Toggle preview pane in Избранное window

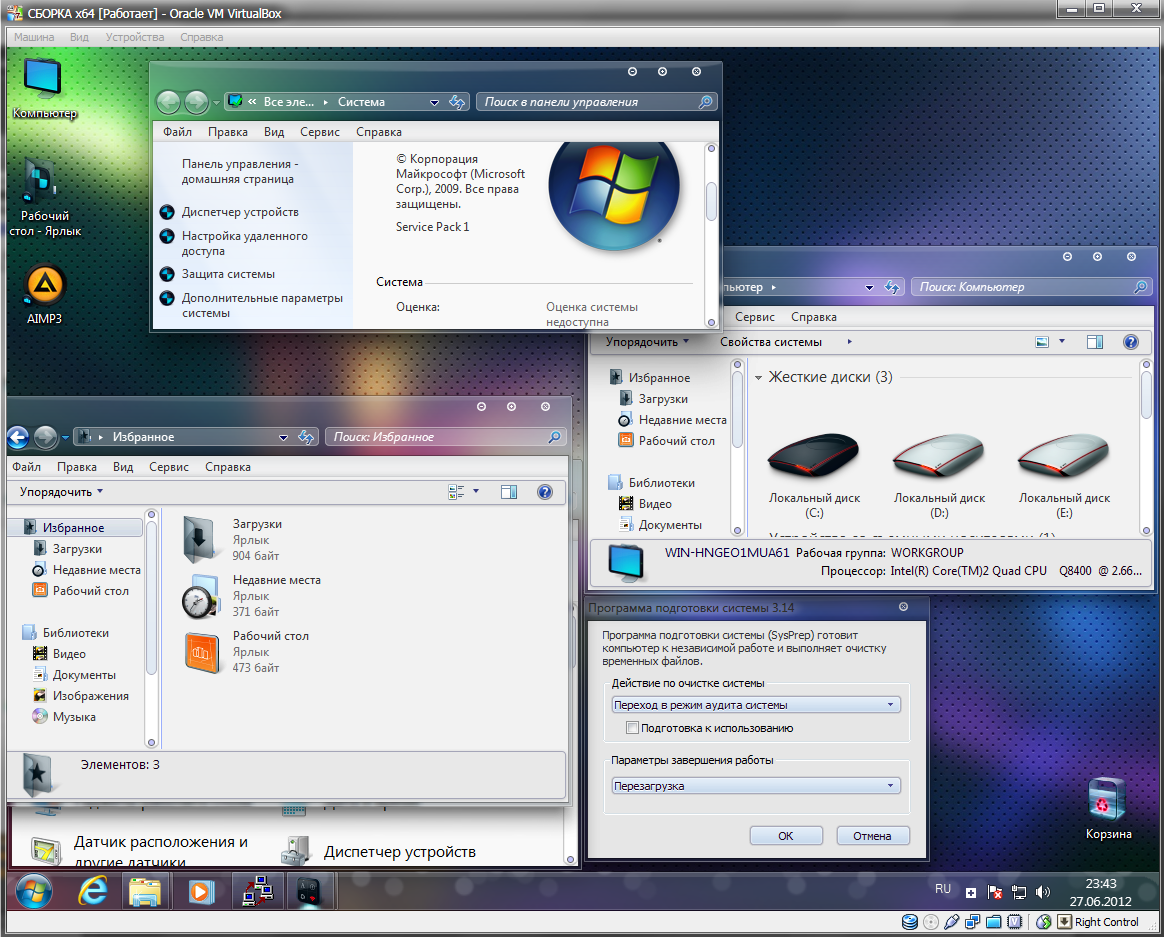coord(509,492)
